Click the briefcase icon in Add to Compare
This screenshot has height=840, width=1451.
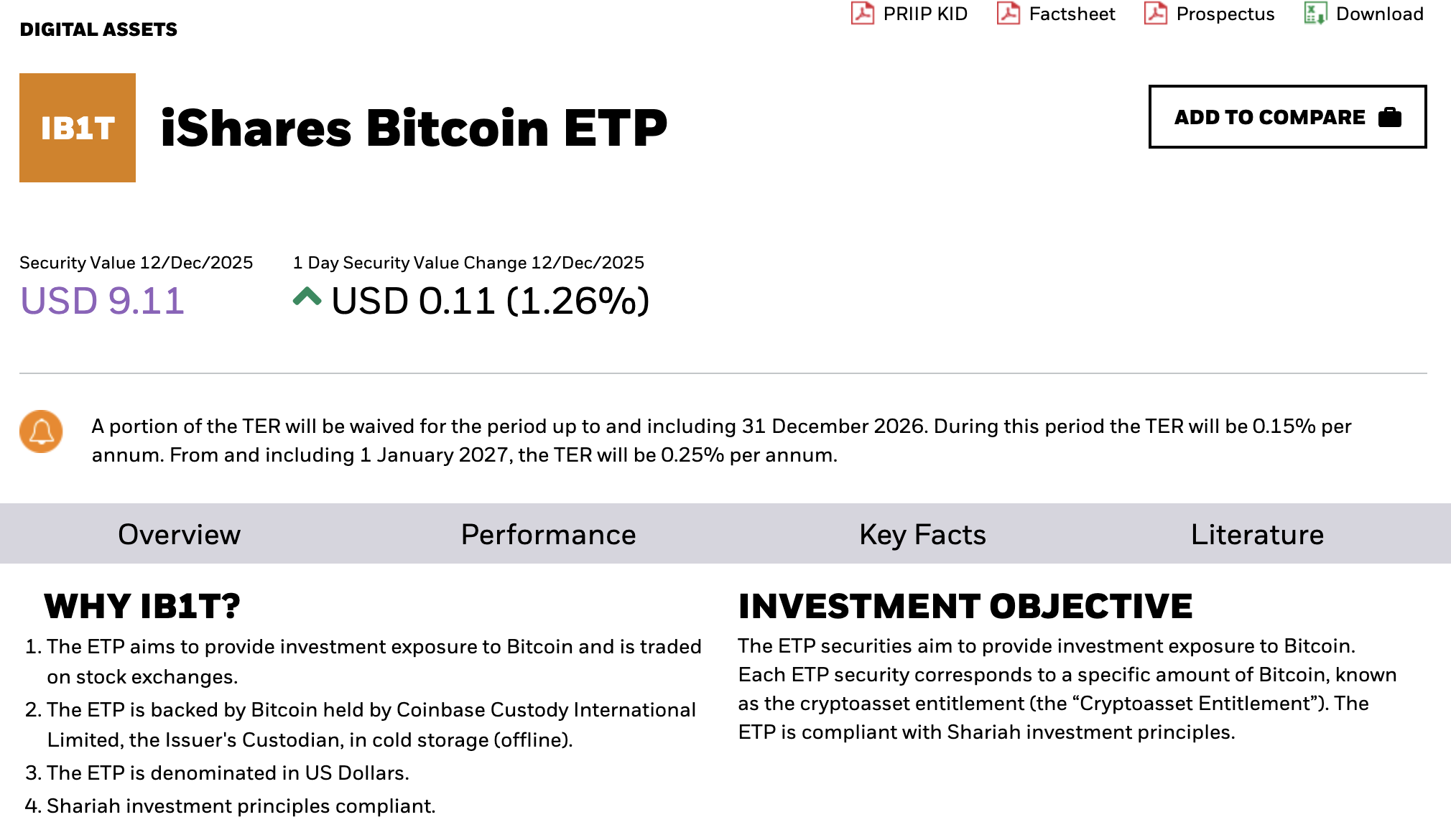(x=1390, y=117)
